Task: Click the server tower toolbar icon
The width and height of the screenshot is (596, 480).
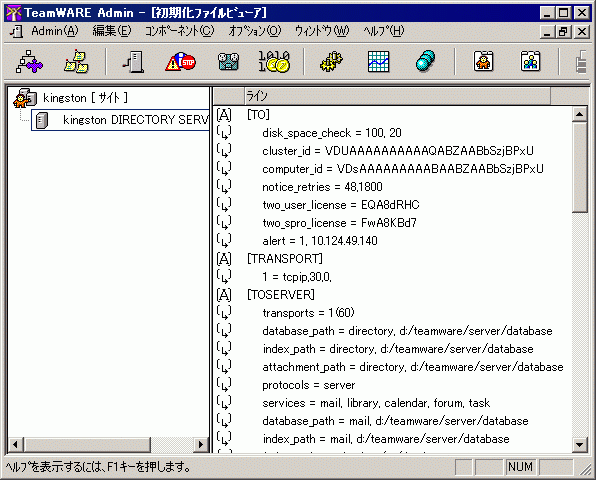Action: click(134, 62)
